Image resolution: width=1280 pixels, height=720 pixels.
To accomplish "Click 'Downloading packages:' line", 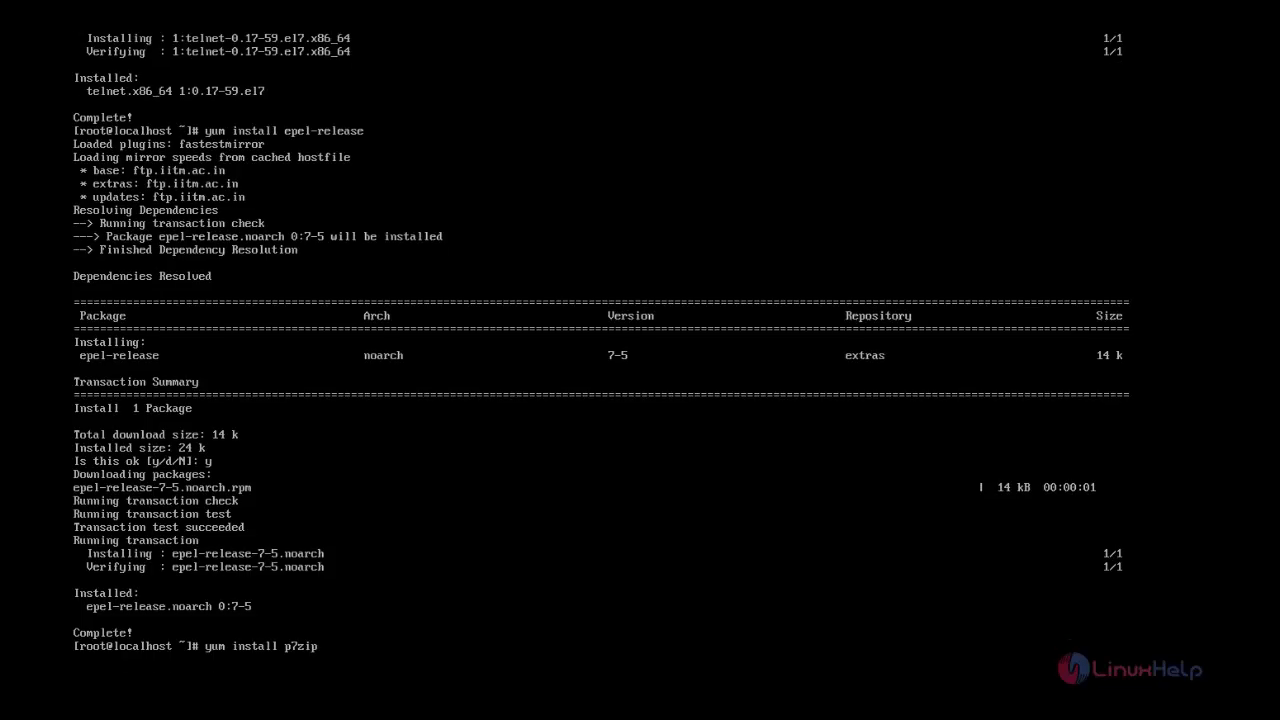I will 142,474.
